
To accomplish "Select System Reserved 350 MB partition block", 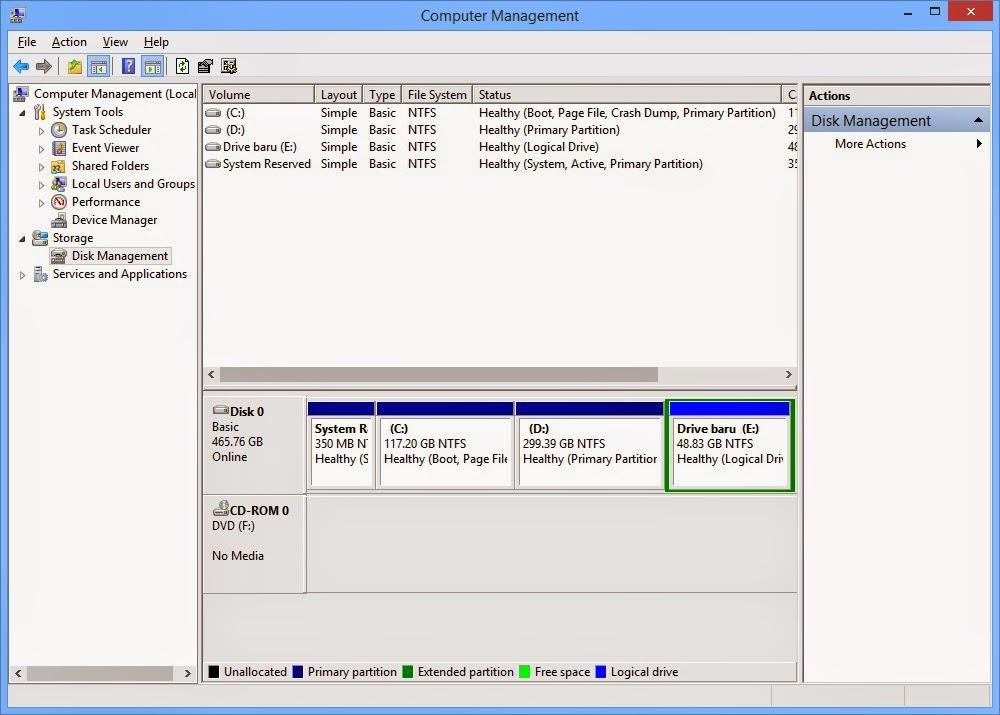I will (x=341, y=445).
